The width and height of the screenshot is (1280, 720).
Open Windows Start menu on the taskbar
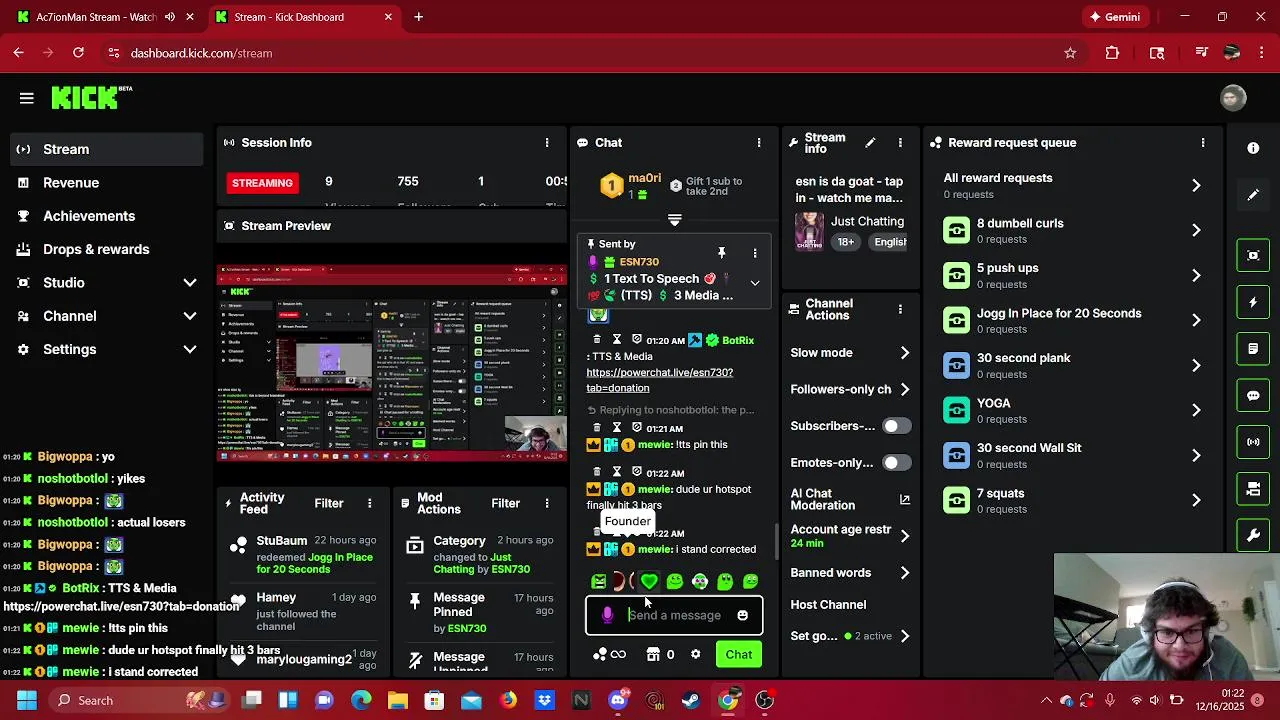[x=26, y=701]
